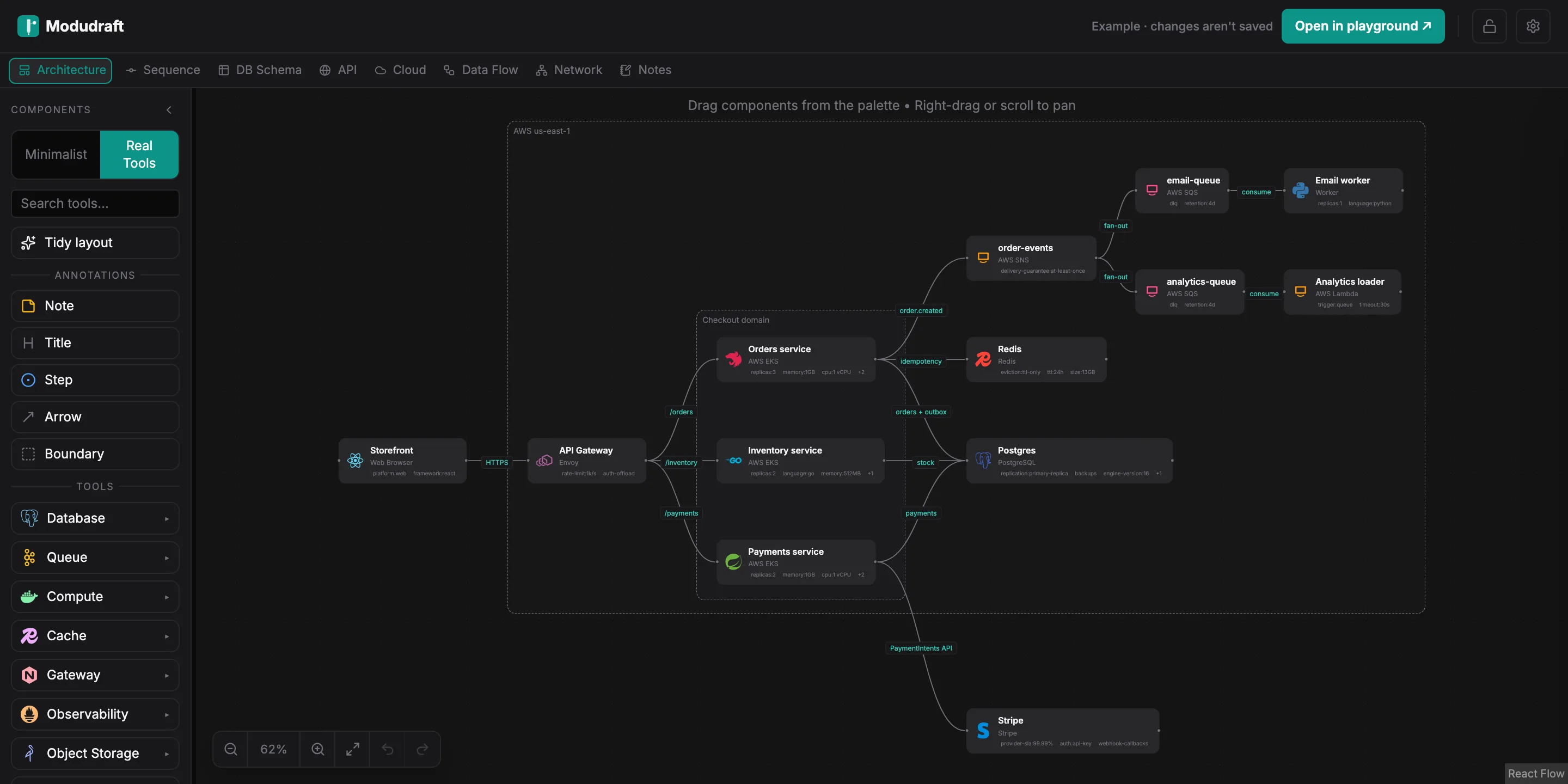This screenshot has height=784, width=1568.
Task: Click the Tidy layout button
Action: (x=95, y=243)
